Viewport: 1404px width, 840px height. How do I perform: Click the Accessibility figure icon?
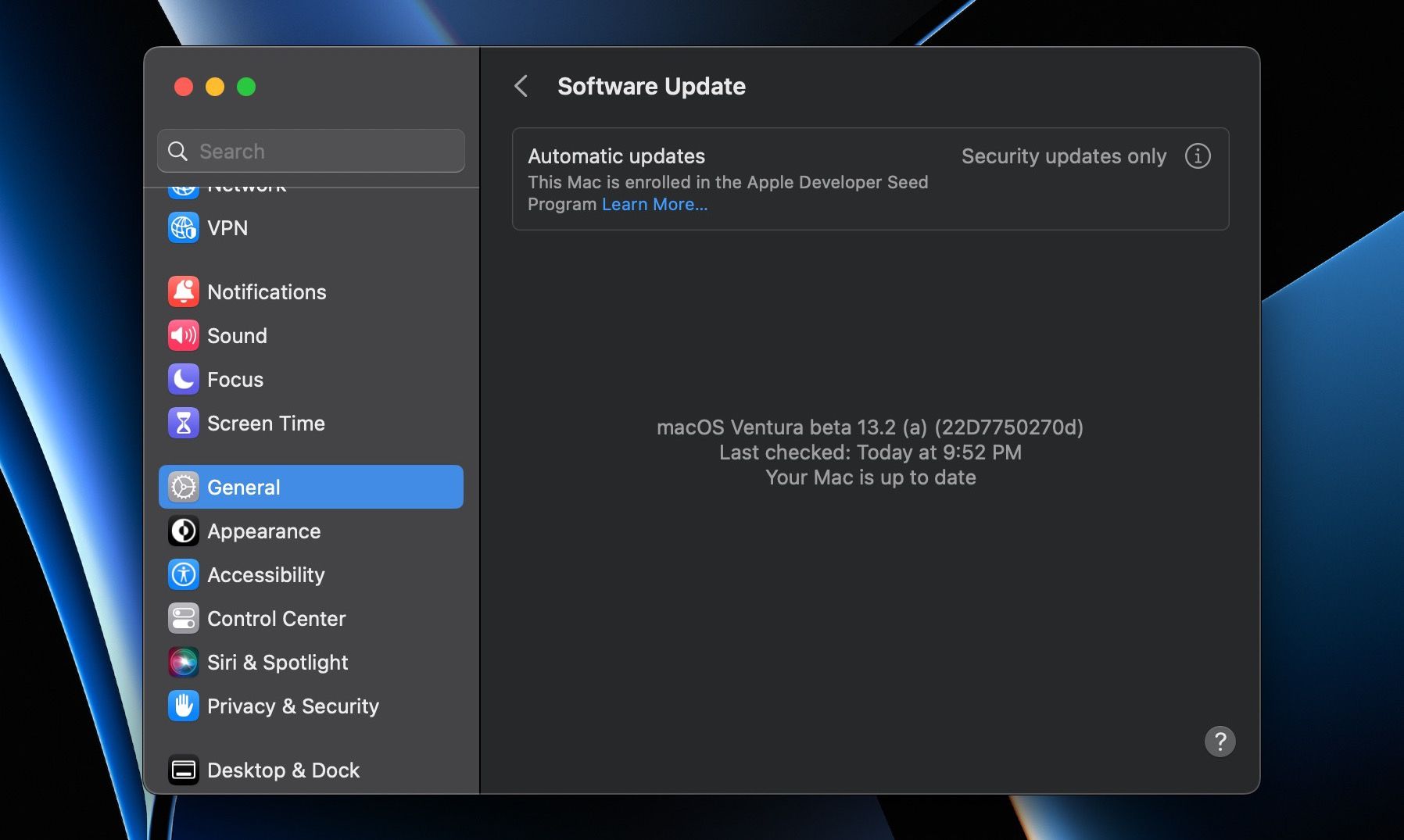(x=184, y=575)
